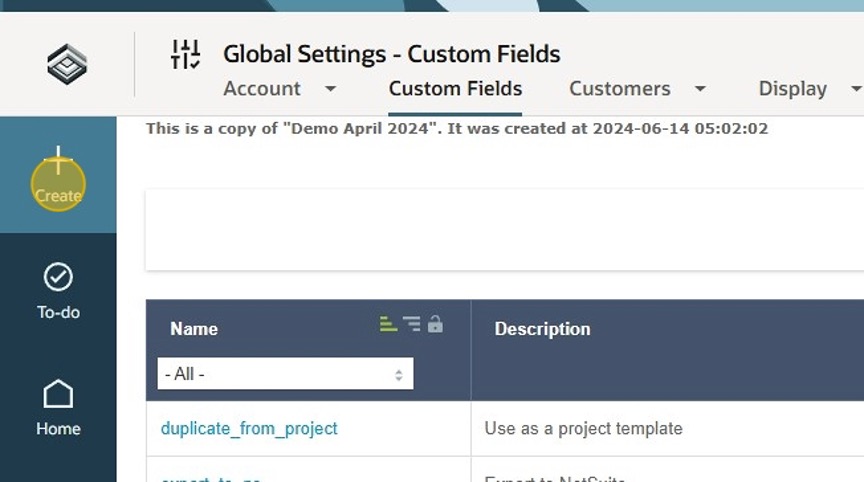The image size is (864, 482).
Task: Switch to the Custom Fields tab
Action: click(x=455, y=89)
